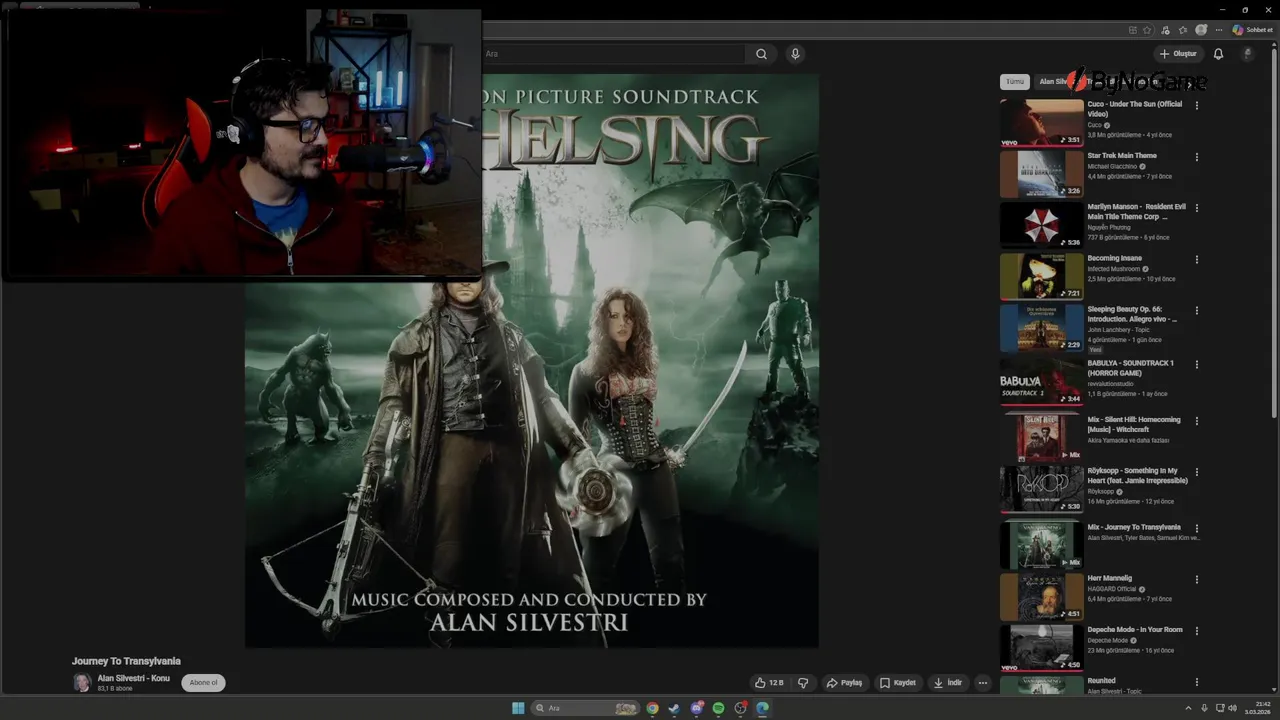Open Edge profile icon
This screenshot has height=720, width=1280.
[x=1201, y=30]
